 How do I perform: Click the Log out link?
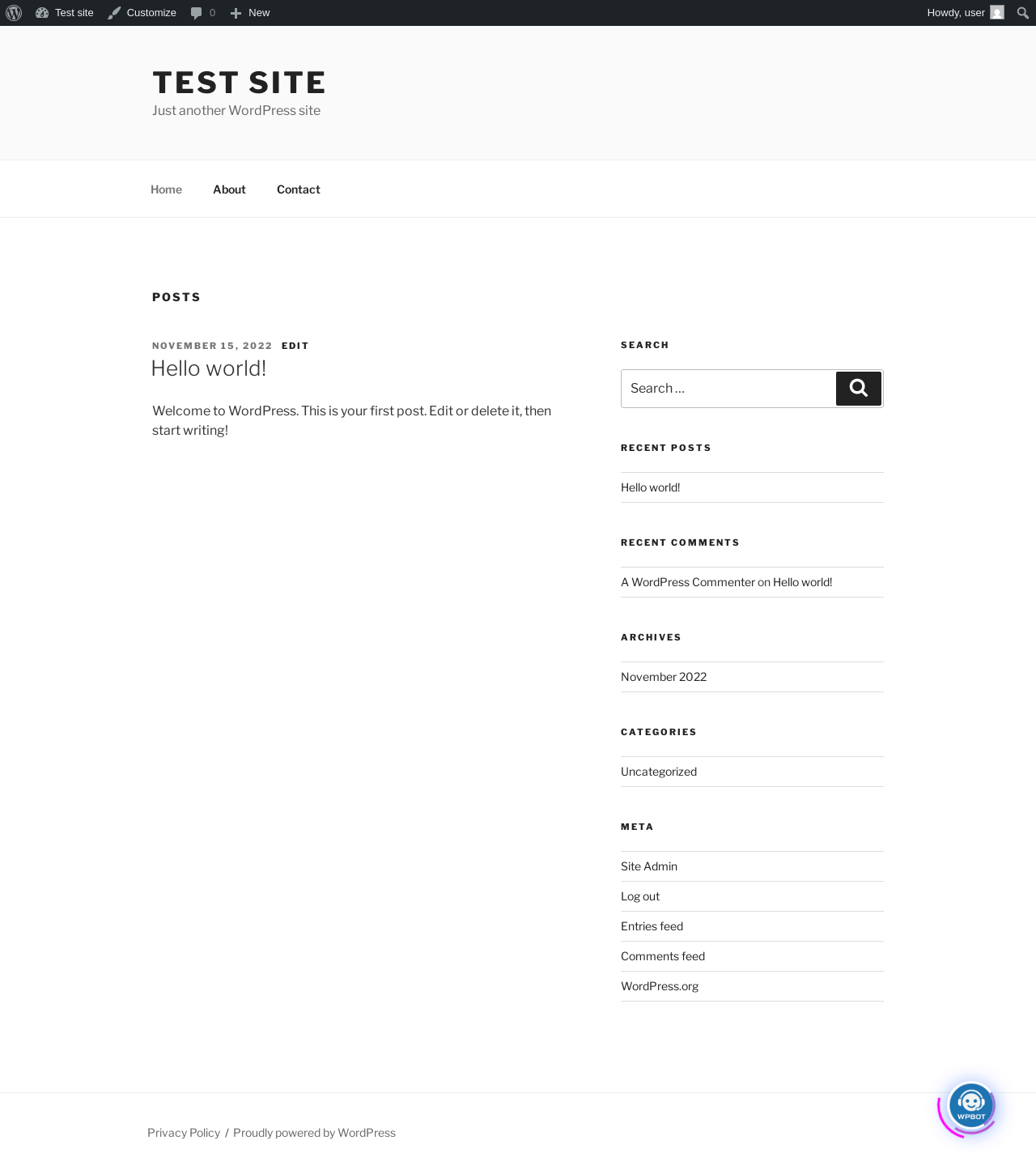(640, 896)
